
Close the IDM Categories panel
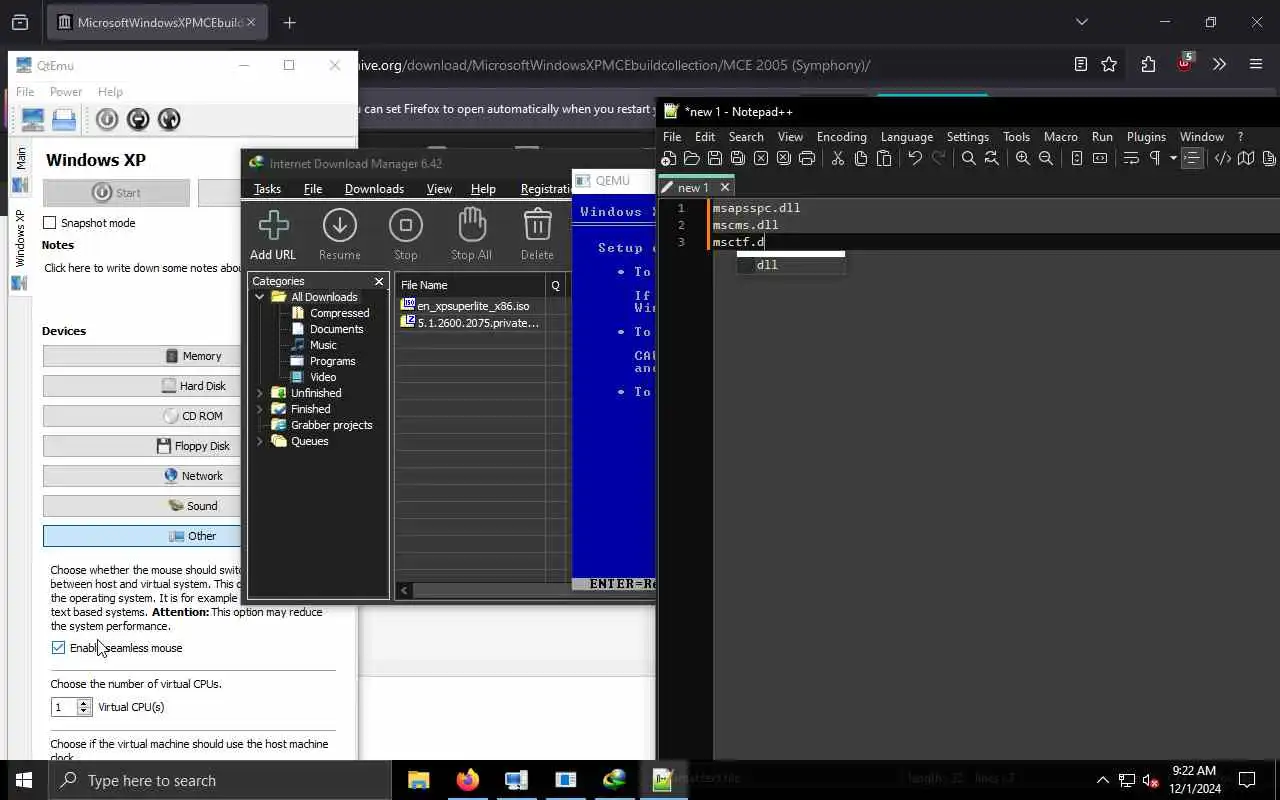point(379,281)
